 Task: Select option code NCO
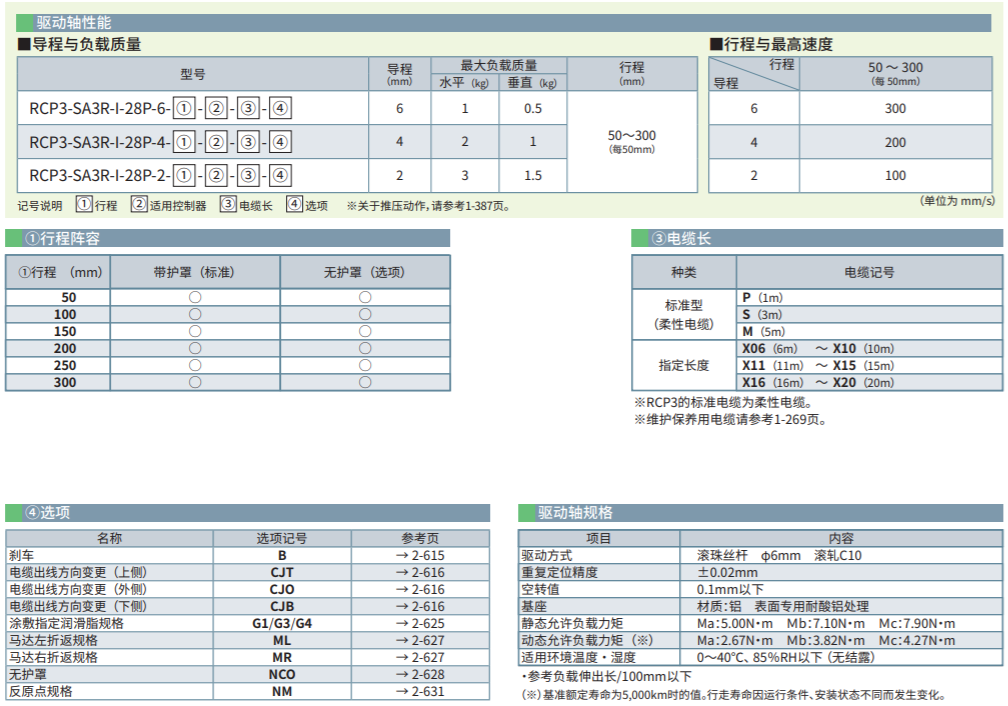point(282,674)
